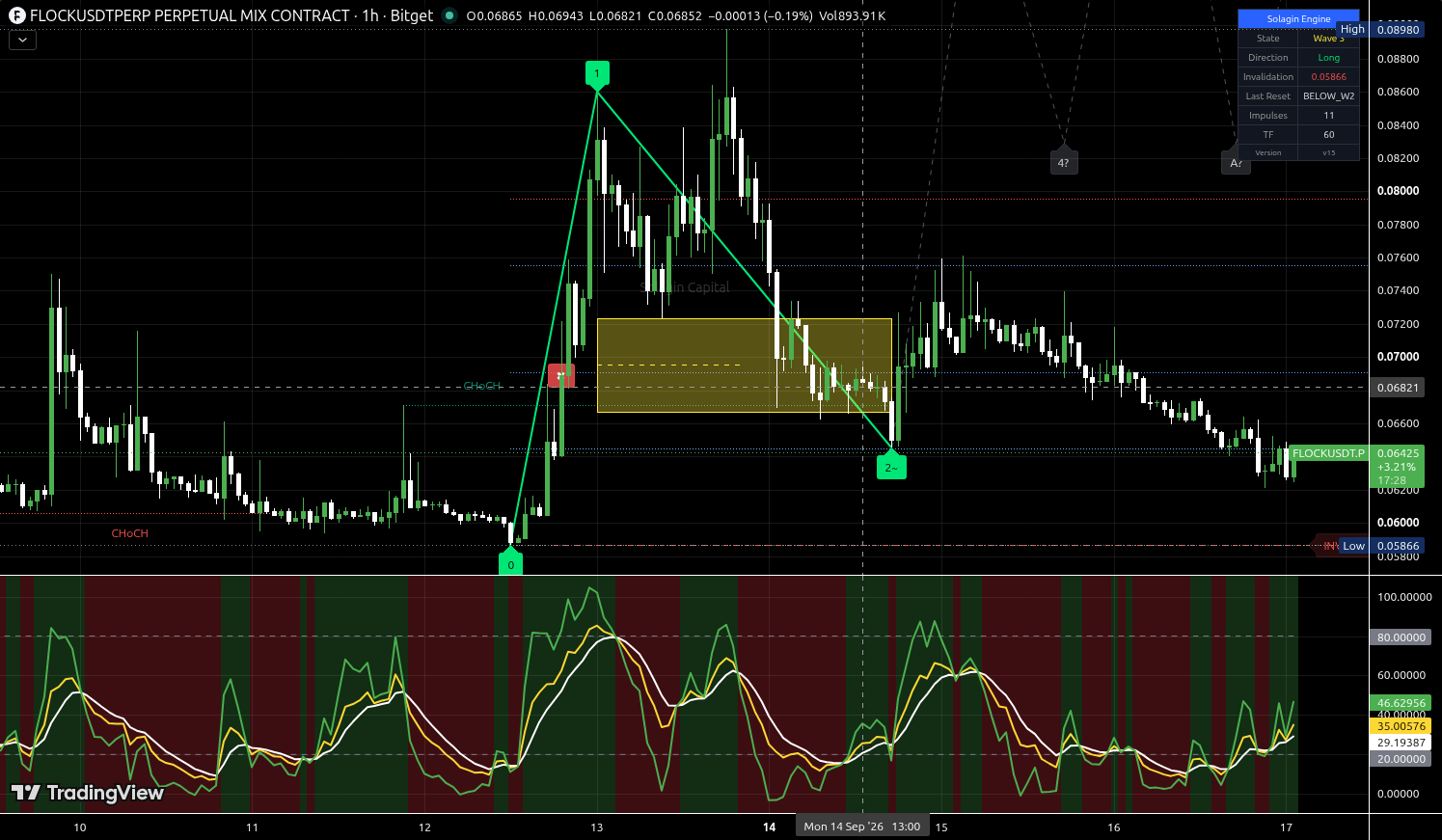Viewport: 1442px width, 840px height.
Task: Click the white 29.19387 oscillator value
Action: tap(1401, 743)
